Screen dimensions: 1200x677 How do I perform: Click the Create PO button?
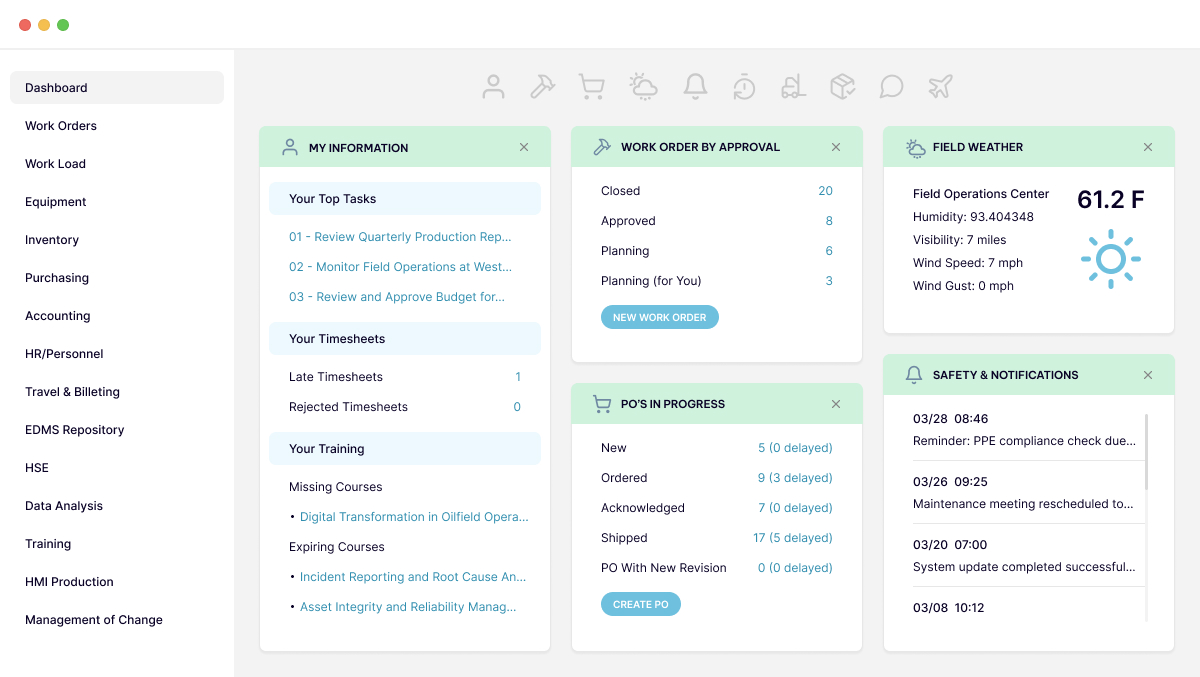coord(640,604)
